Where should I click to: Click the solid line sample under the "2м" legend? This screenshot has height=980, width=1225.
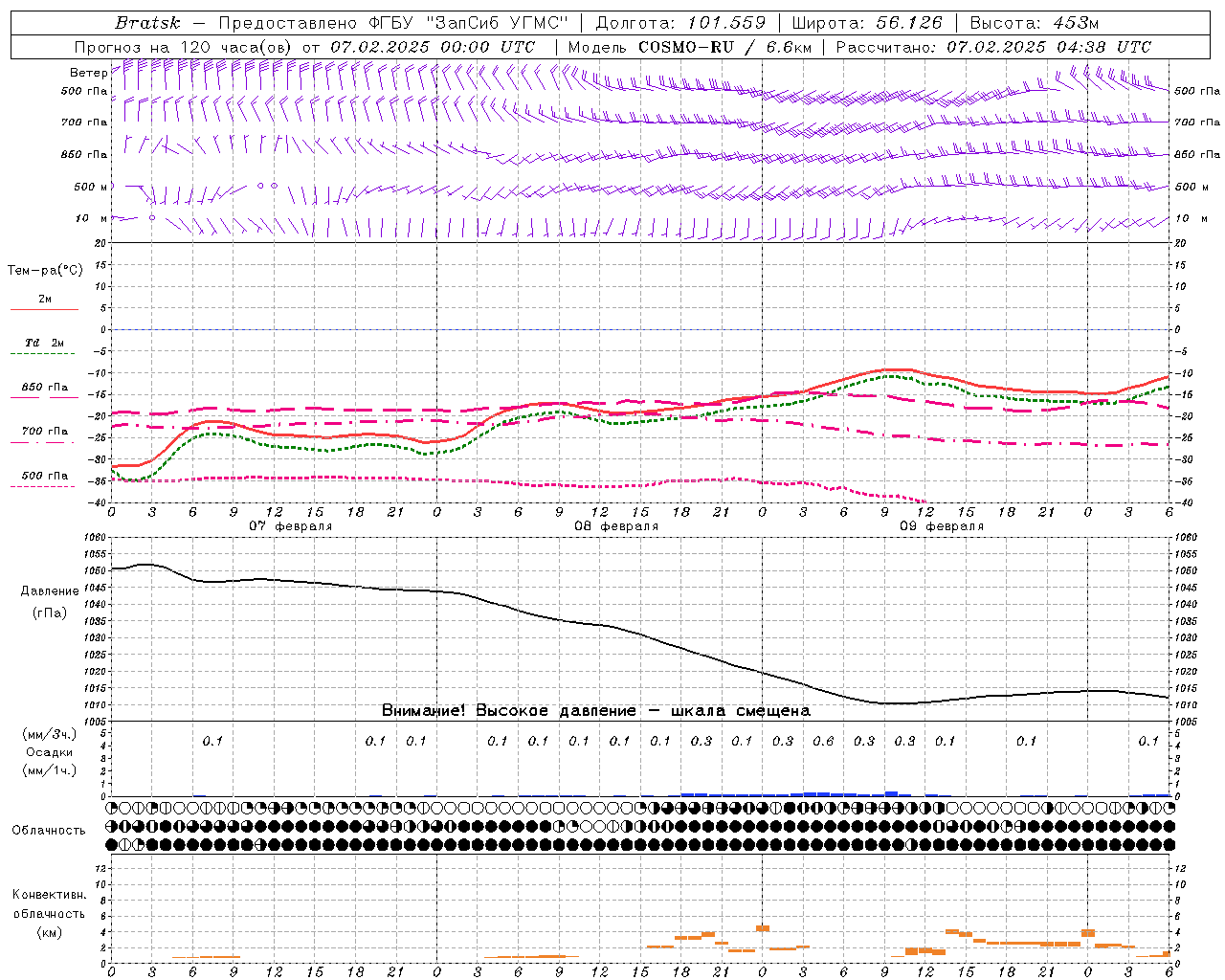tap(44, 310)
